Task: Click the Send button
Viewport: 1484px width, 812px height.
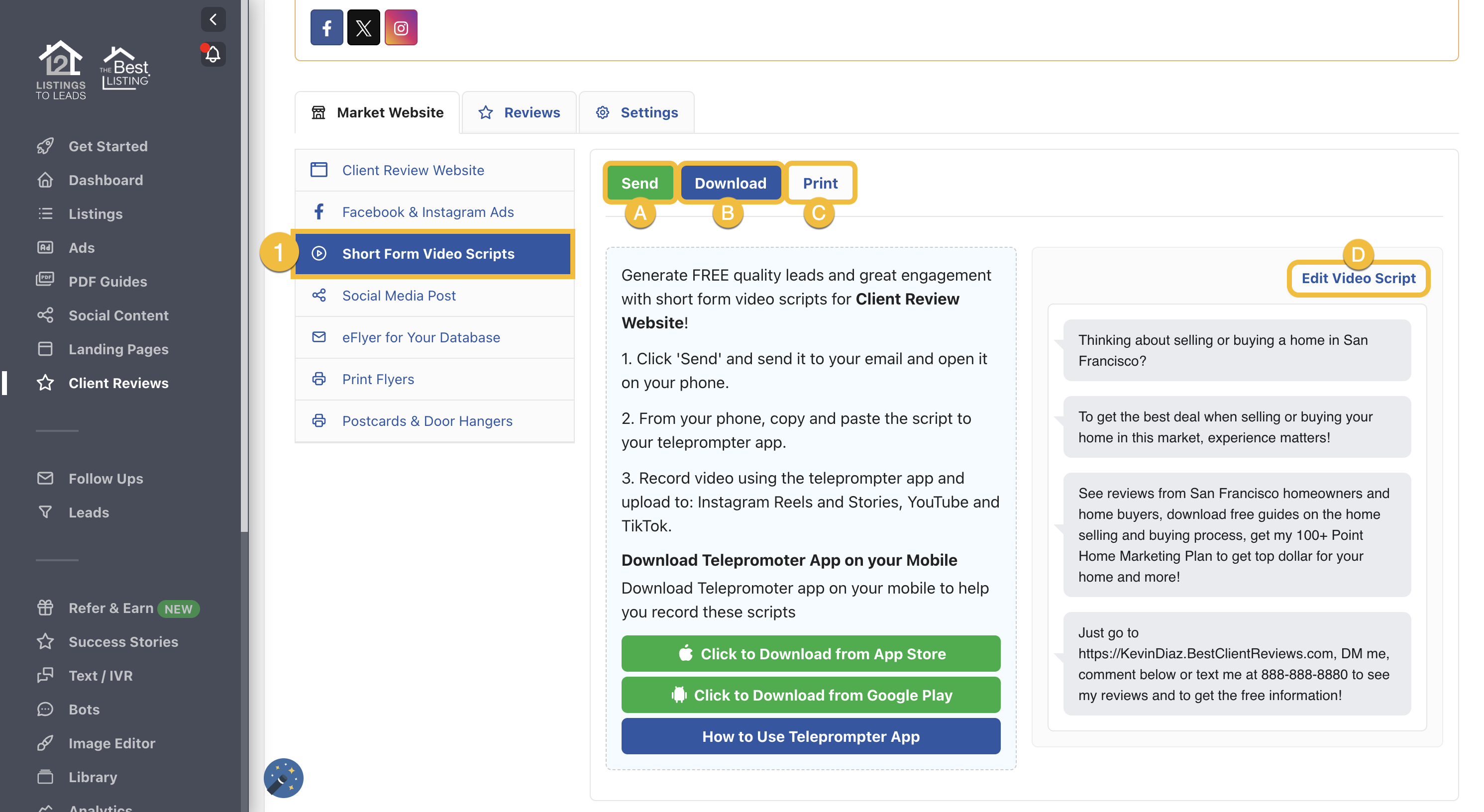Action: tap(639, 183)
